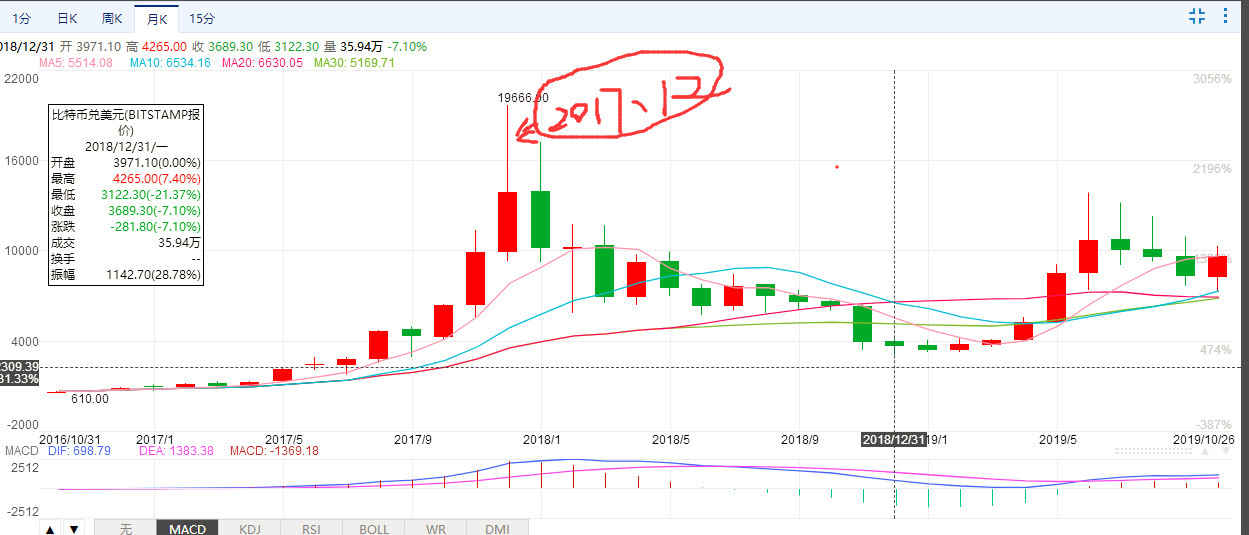Viewport: 1249px width, 535px height.
Task: Click the 610.00 low price label
Action: (x=90, y=398)
